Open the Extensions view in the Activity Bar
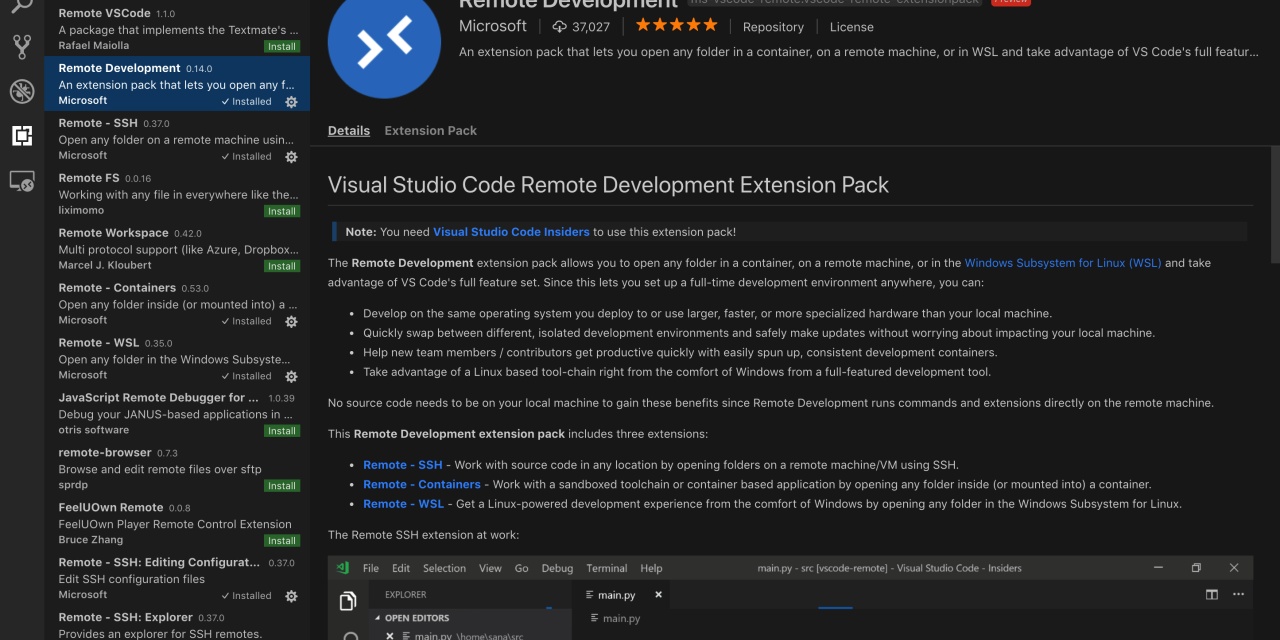This screenshot has width=1280, height=640. 22,135
